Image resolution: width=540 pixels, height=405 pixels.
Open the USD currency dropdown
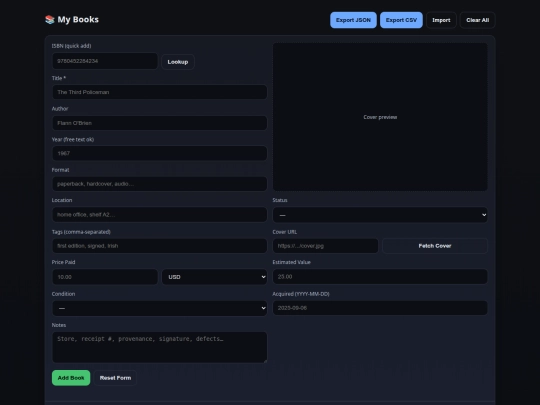215,277
